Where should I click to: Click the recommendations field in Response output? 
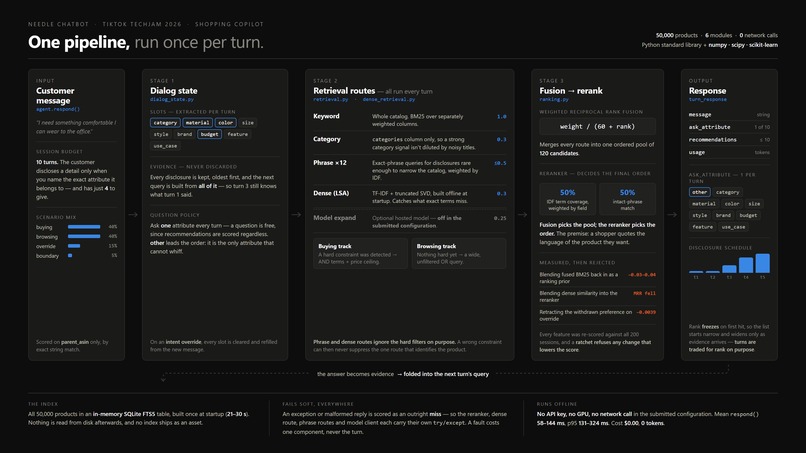pos(729,140)
